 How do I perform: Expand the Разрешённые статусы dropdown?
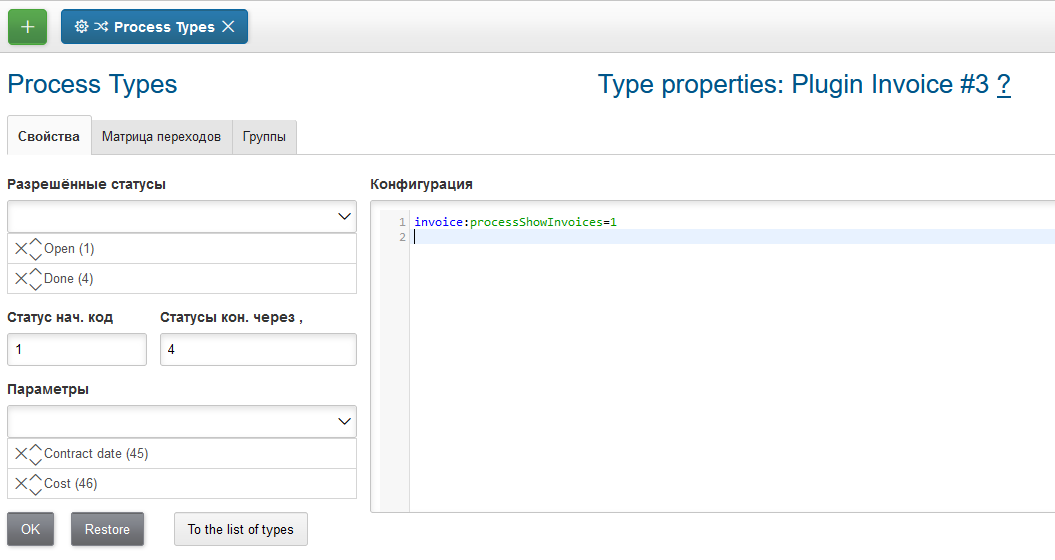point(345,216)
